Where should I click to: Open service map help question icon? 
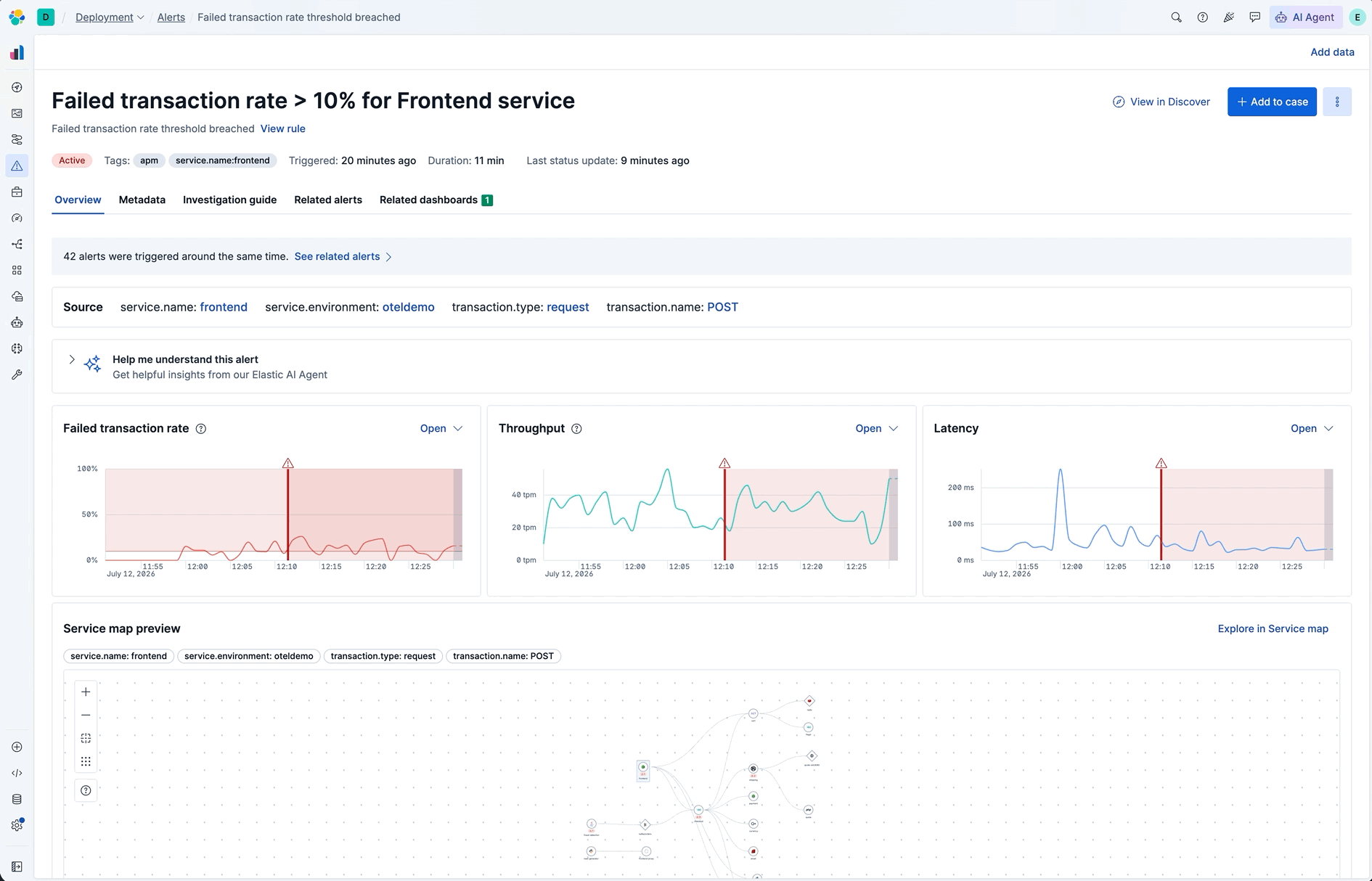tap(86, 790)
